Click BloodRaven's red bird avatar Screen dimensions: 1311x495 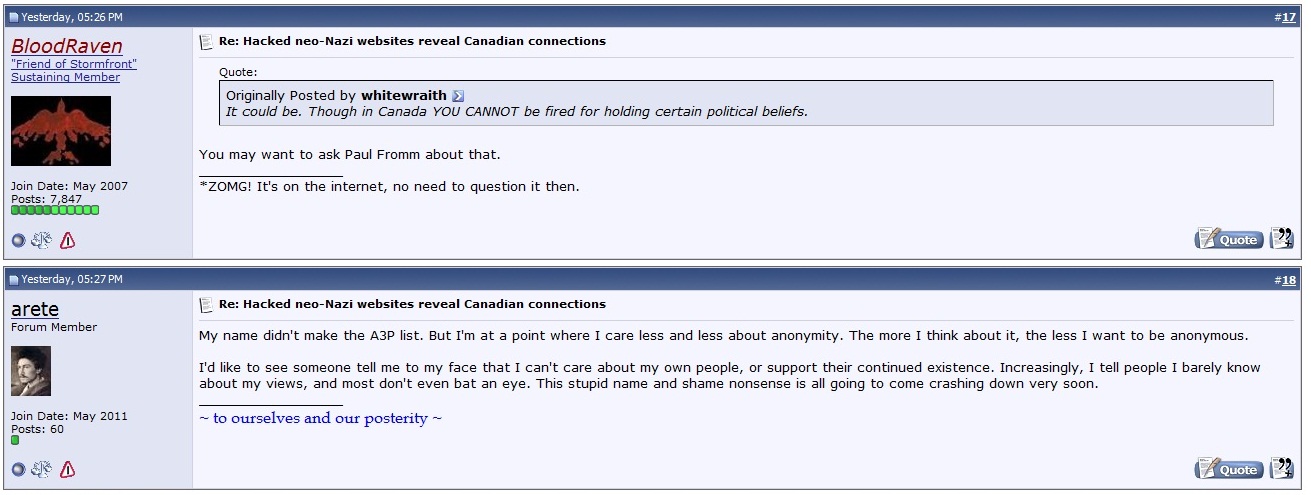61,131
